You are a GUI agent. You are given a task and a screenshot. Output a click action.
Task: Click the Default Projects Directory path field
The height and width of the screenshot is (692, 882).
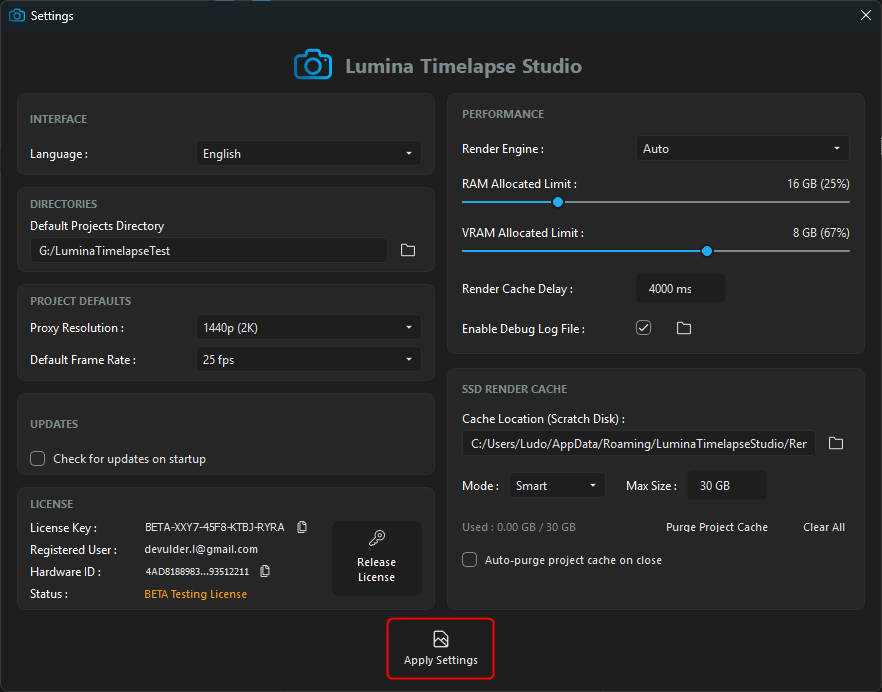point(209,250)
